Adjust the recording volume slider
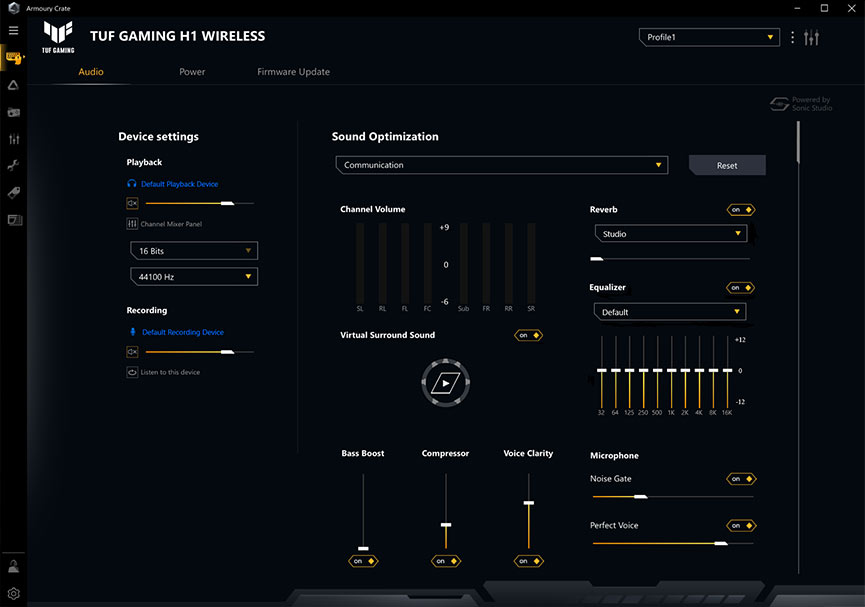This screenshot has width=865, height=607. click(x=200, y=352)
